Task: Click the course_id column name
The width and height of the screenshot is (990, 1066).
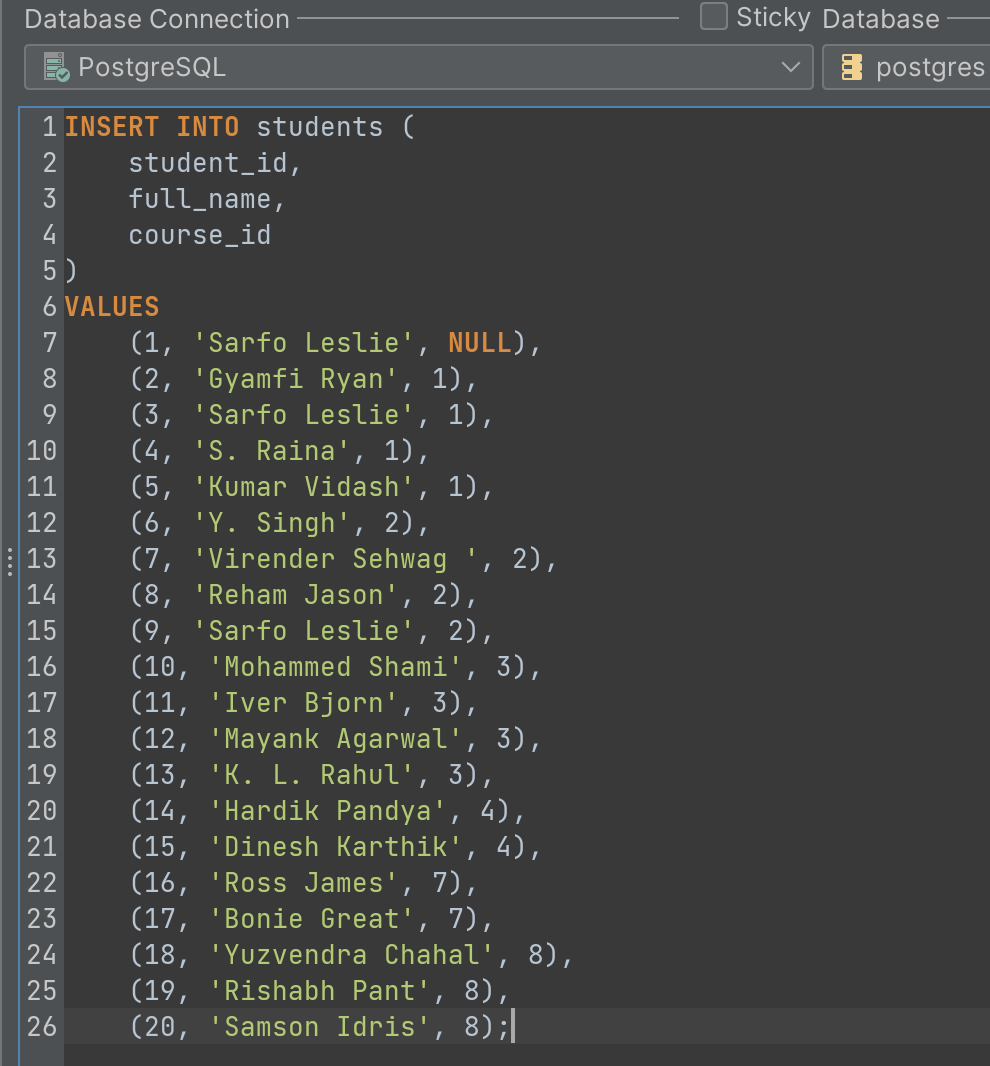Action: pyautogui.click(x=198, y=234)
